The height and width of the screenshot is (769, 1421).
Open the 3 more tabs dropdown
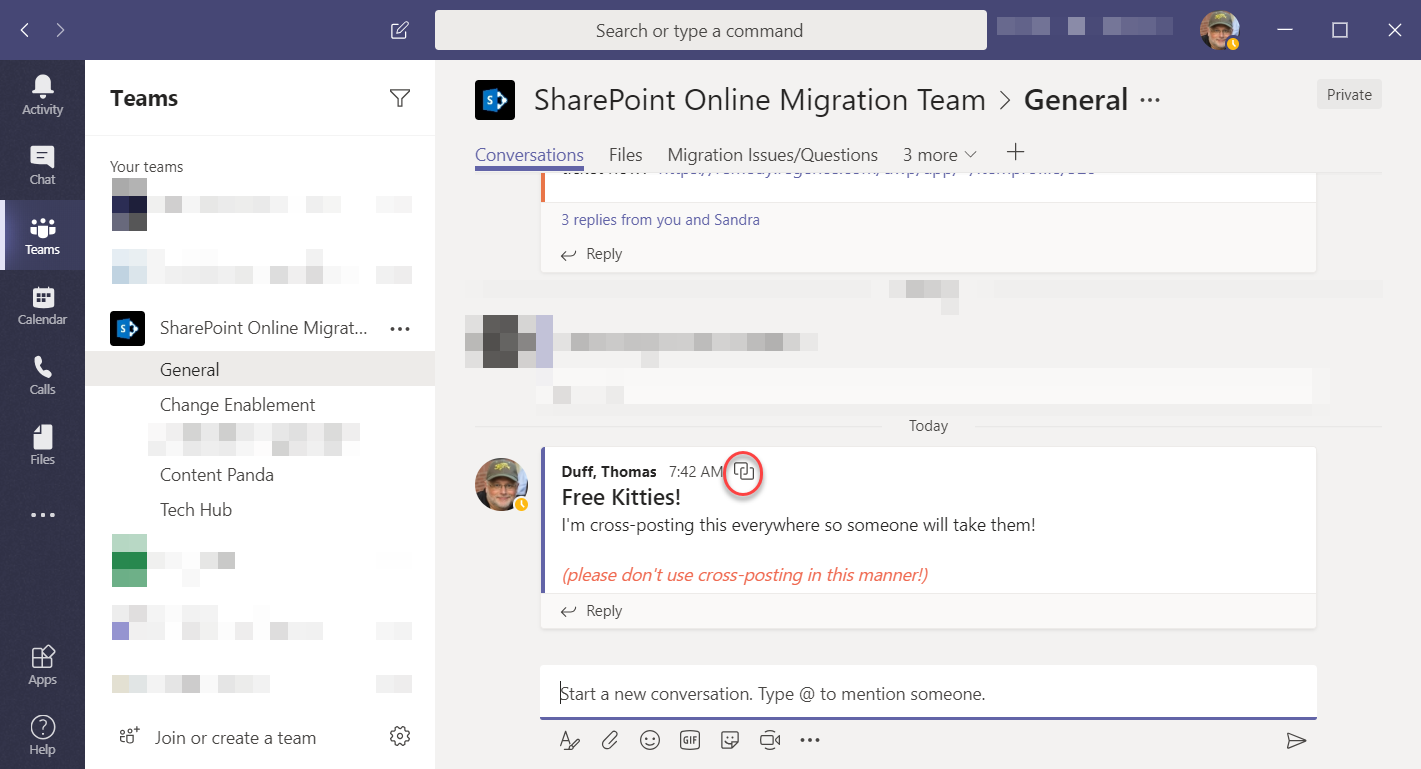coord(939,154)
